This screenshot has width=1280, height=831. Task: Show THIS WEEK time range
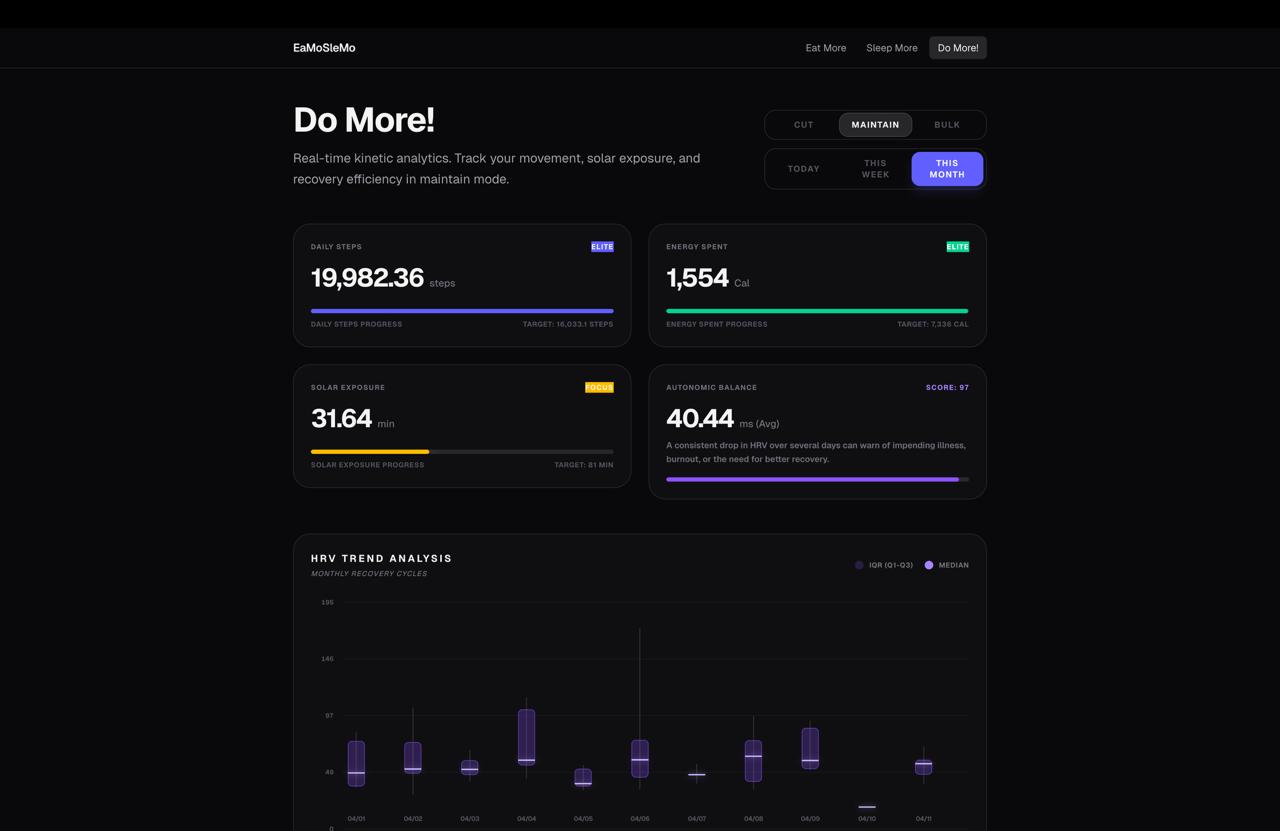pos(875,169)
